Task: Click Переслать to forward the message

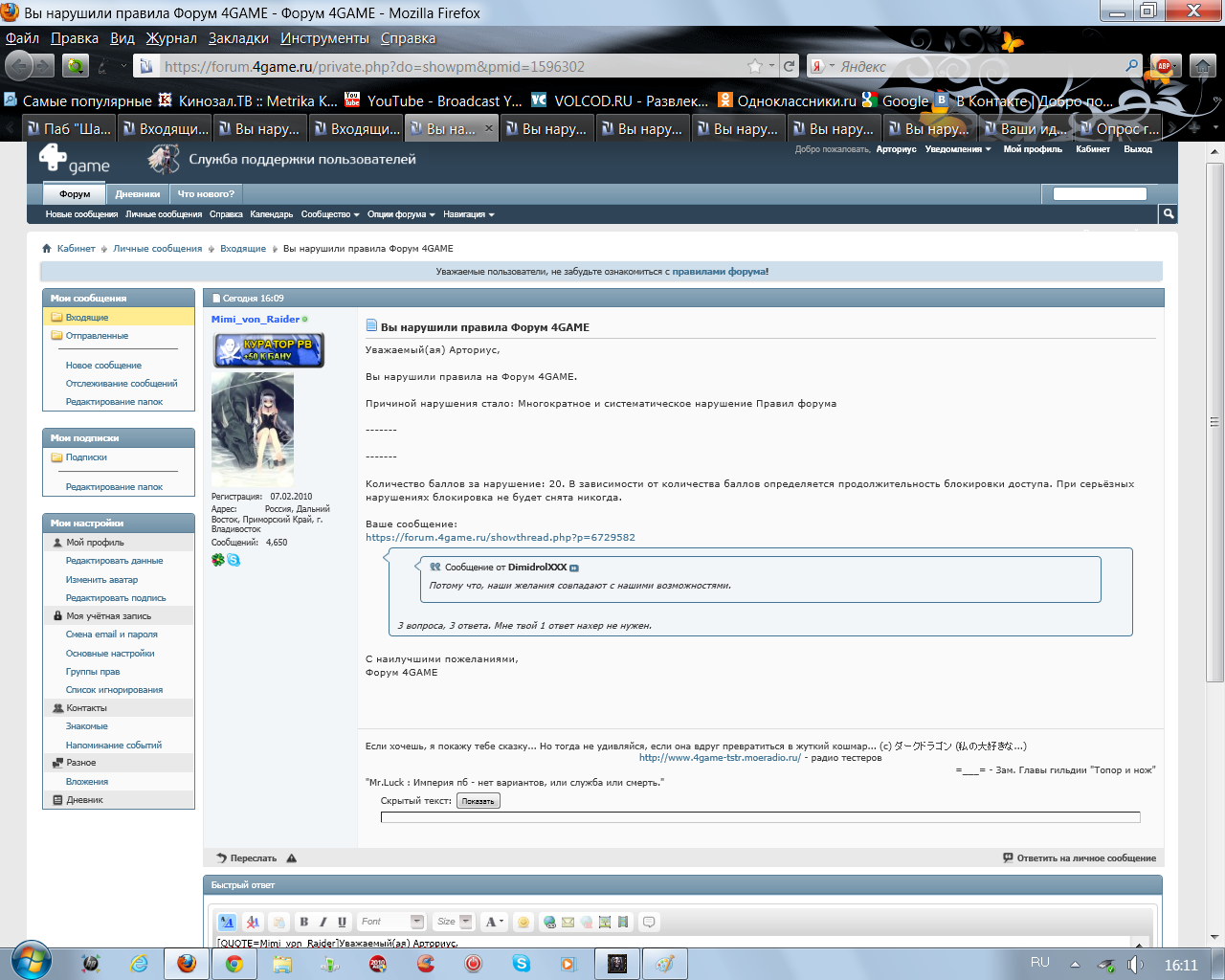Action: coord(247,858)
